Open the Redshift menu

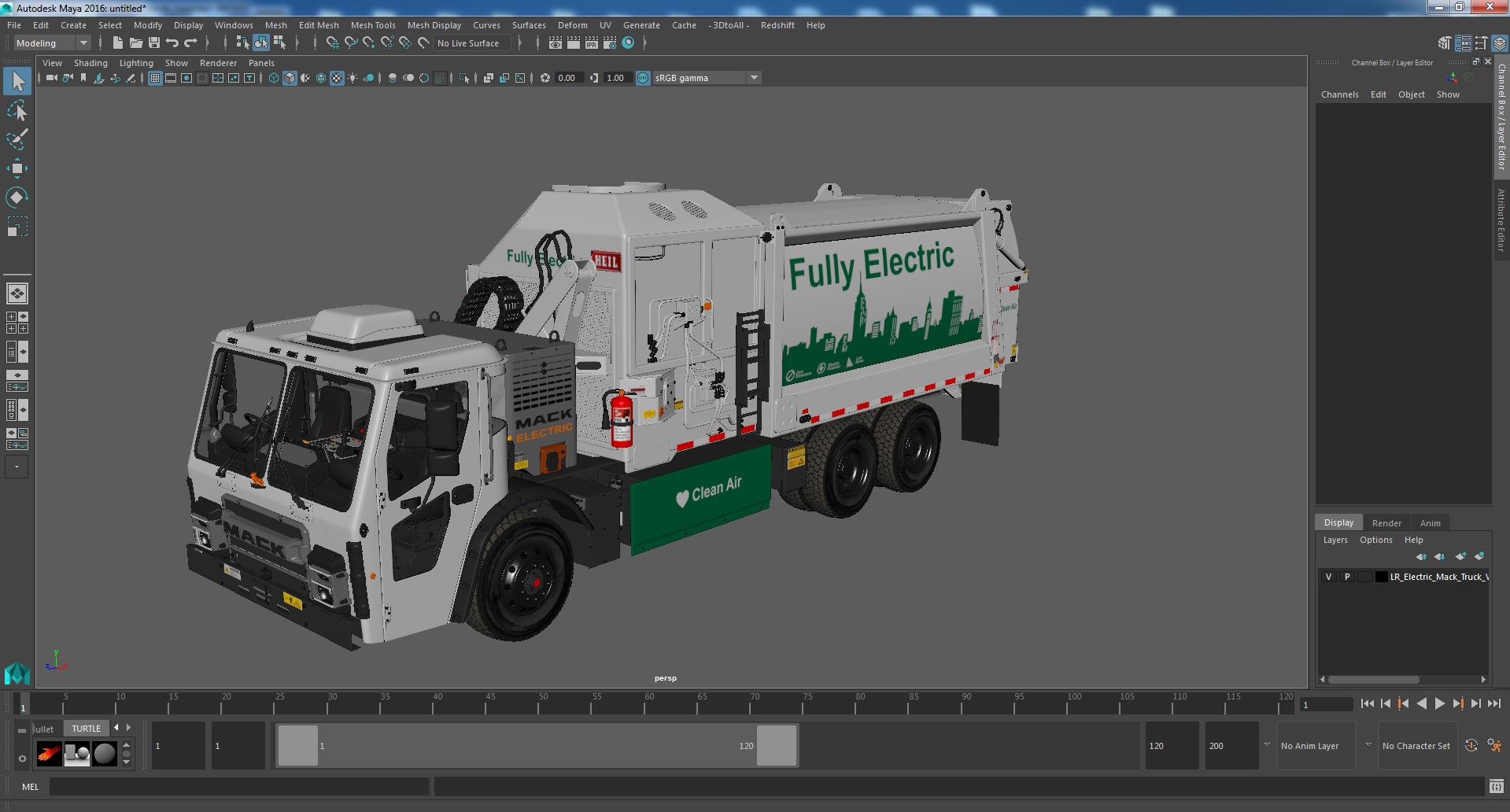tap(777, 25)
